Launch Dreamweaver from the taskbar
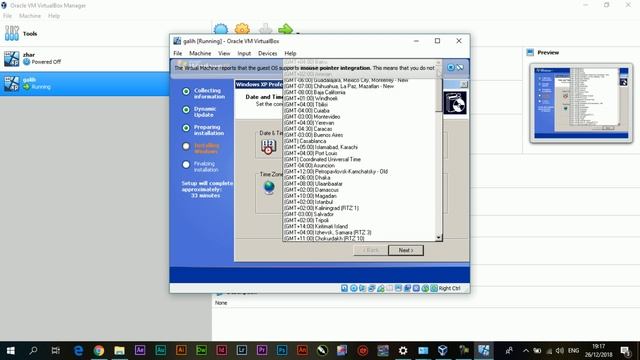 (201, 351)
